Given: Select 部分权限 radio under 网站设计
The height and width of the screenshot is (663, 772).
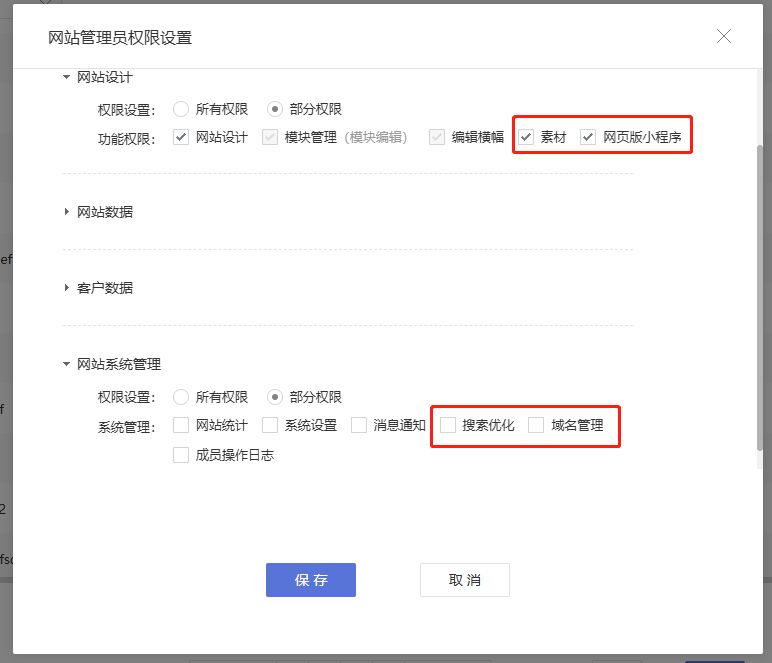Looking at the screenshot, I should pyautogui.click(x=275, y=109).
